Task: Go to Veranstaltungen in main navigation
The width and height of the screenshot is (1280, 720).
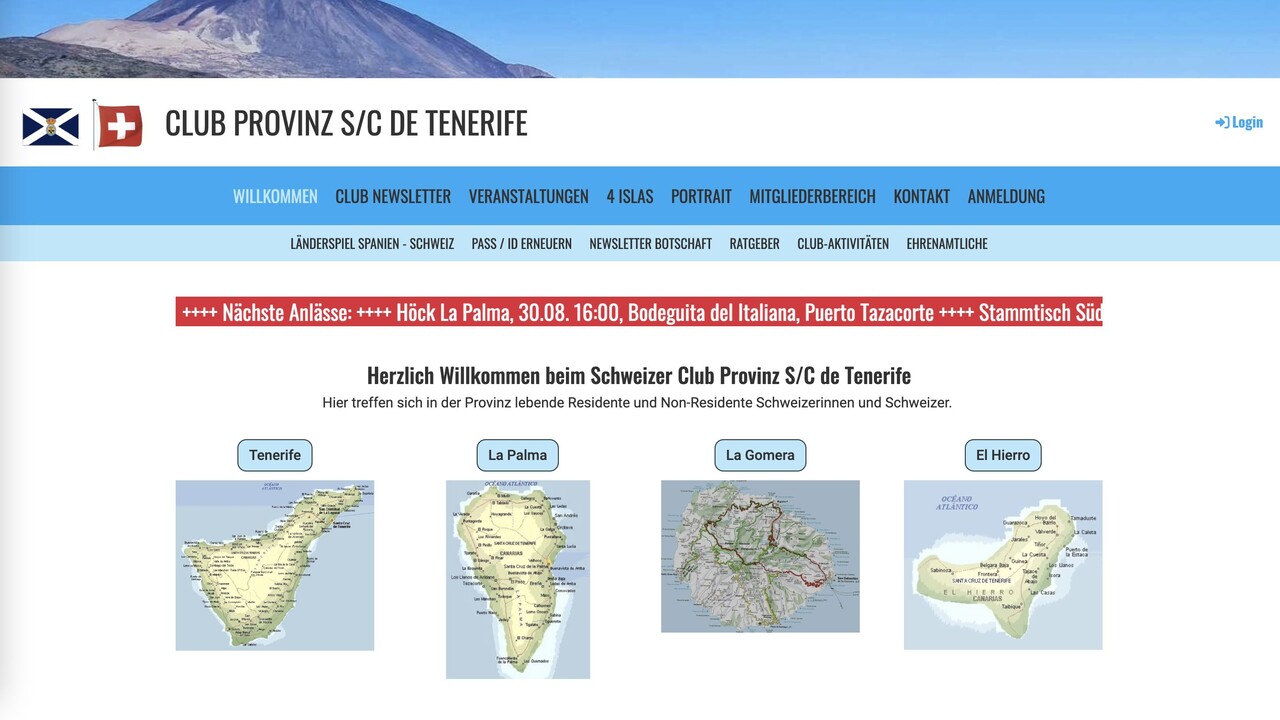Action: (528, 196)
